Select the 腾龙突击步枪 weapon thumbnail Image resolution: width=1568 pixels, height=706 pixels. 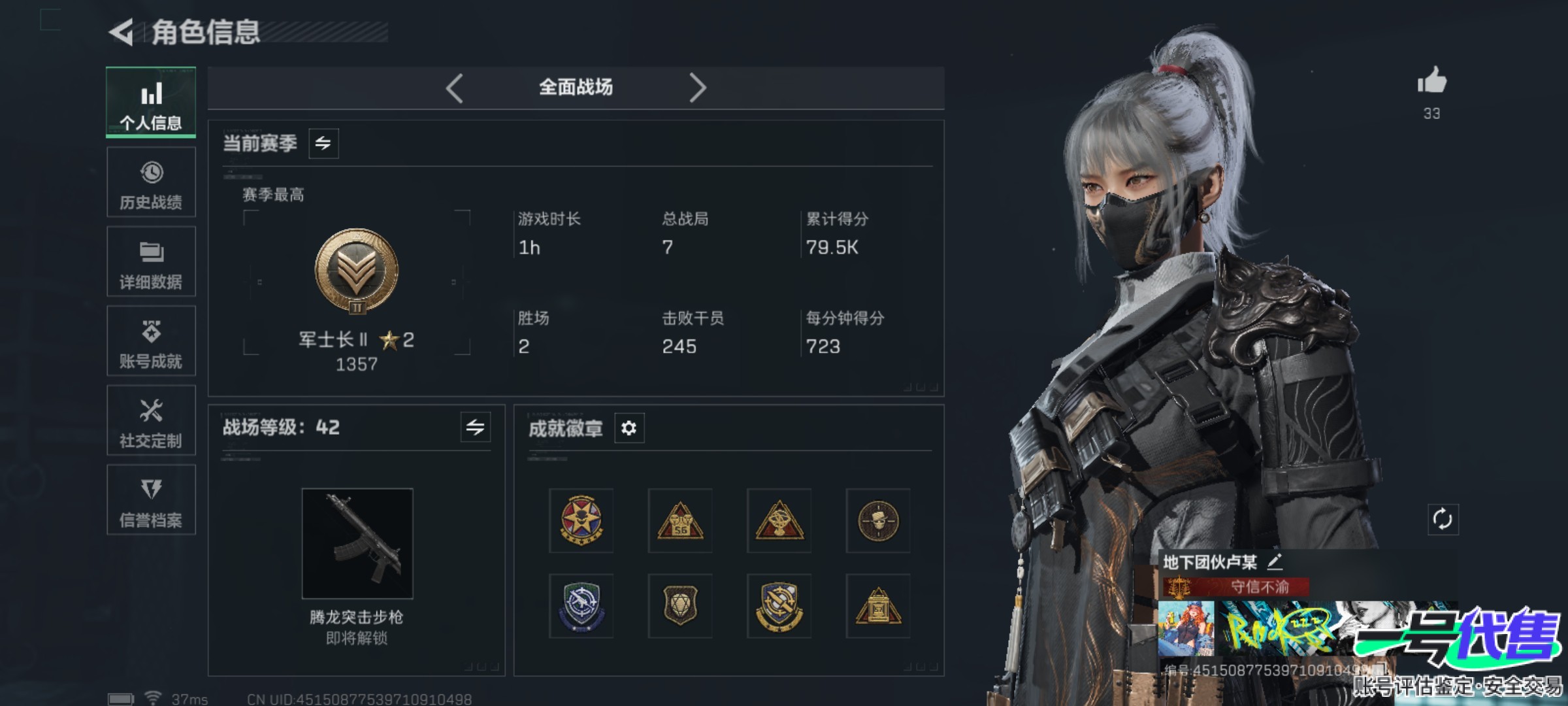(357, 543)
